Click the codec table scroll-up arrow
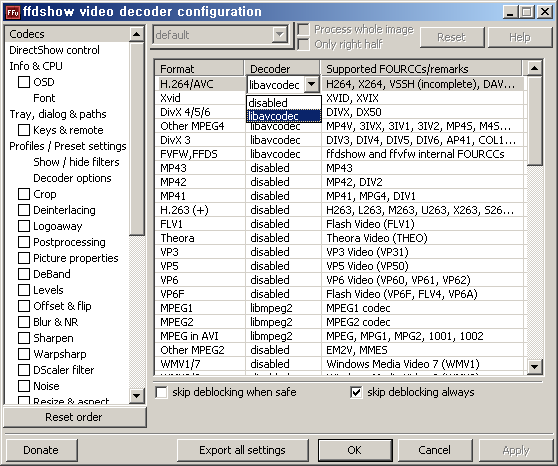 pos(535,68)
